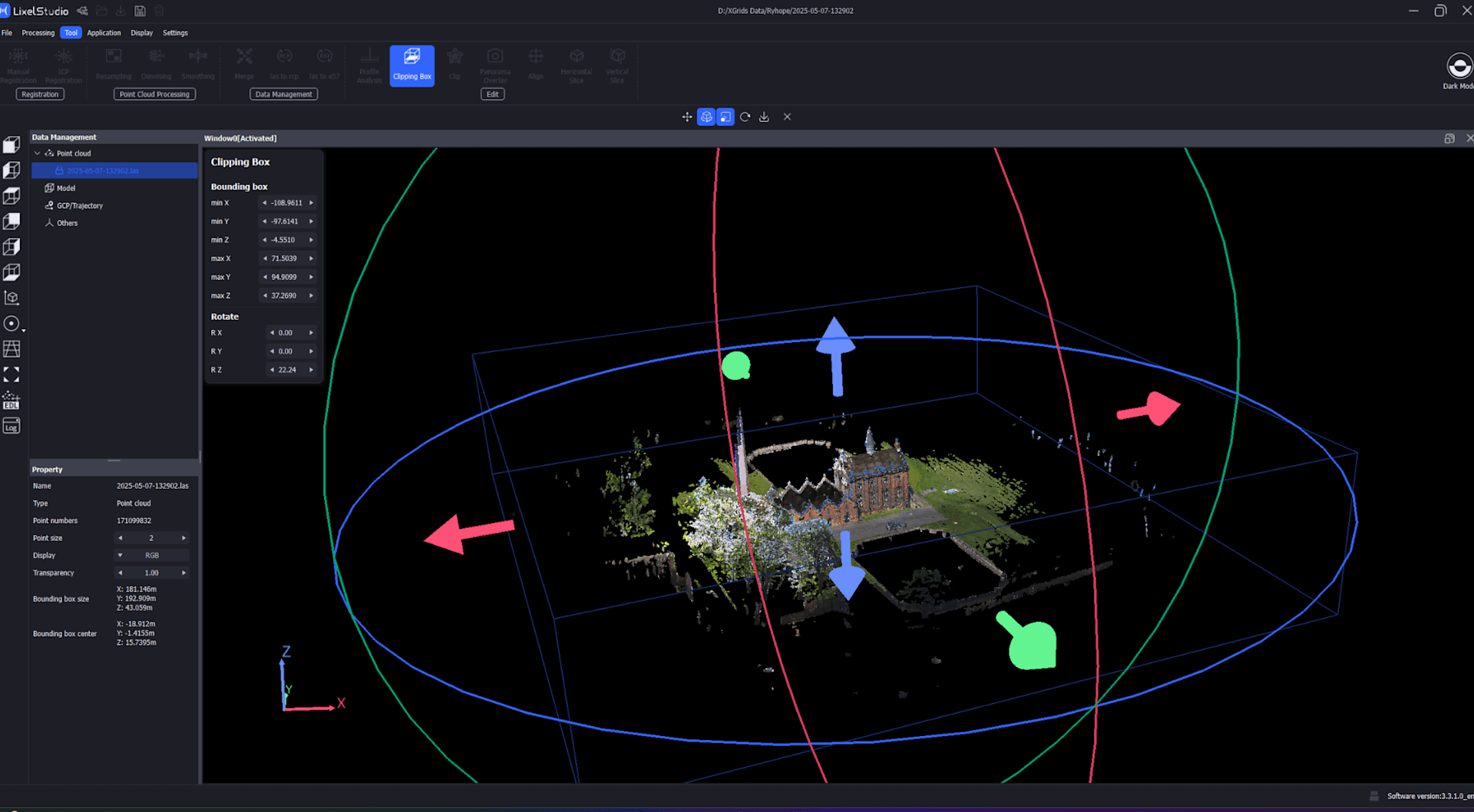Switch to the Tool tab
The image size is (1474, 812).
coord(71,33)
